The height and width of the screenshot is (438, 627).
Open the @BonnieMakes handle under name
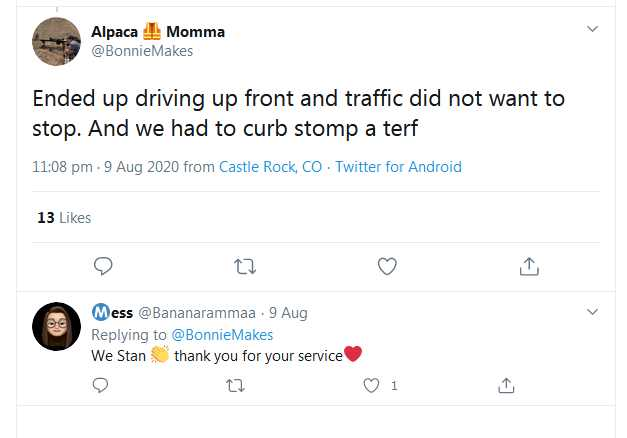[x=142, y=51]
